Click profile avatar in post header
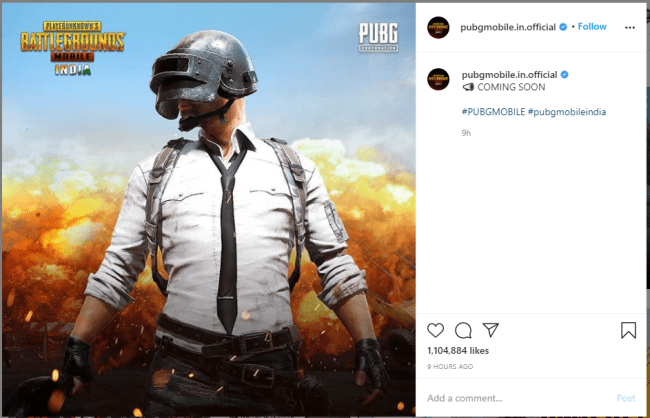Viewport: 650px width, 418px height. [x=438, y=28]
